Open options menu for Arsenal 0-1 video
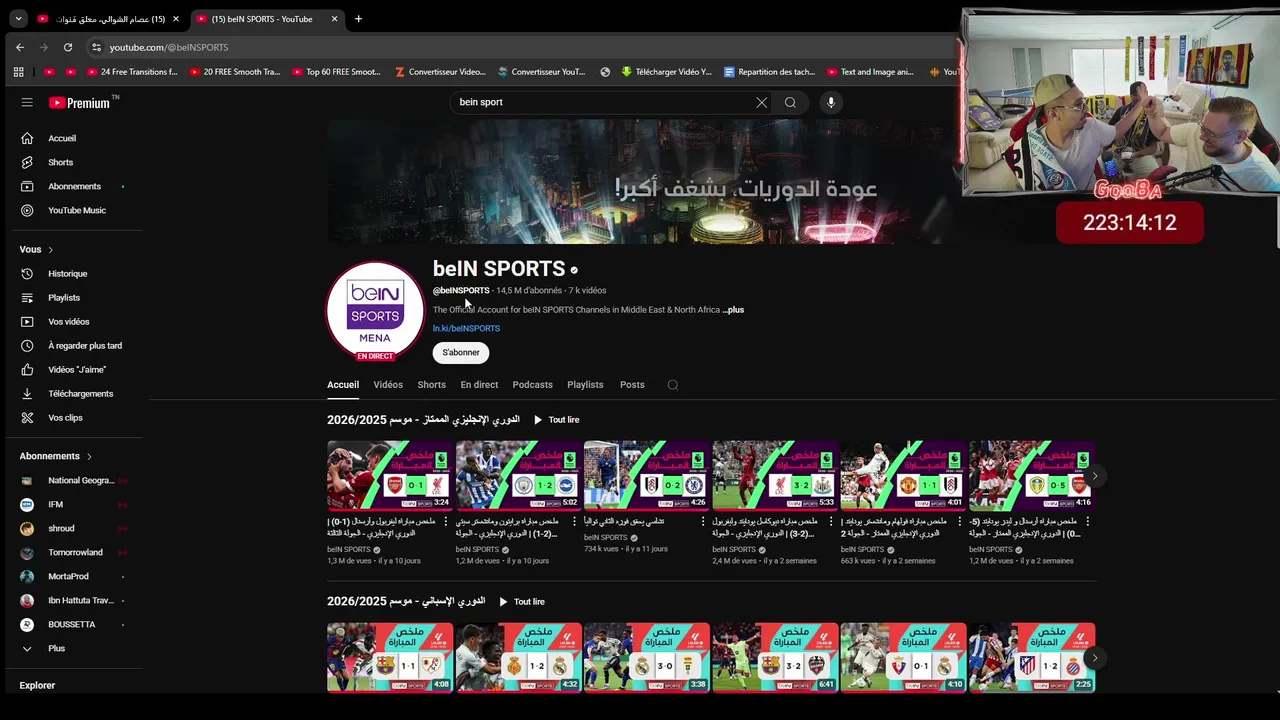Viewport: 1280px width, 720px height. (446, 521)
